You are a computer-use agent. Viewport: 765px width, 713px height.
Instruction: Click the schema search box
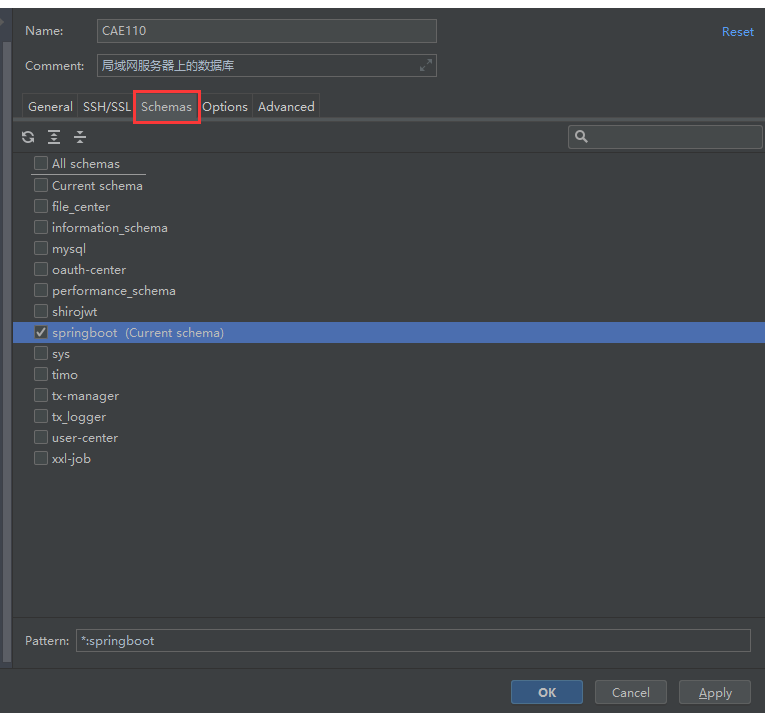(665, 137)
